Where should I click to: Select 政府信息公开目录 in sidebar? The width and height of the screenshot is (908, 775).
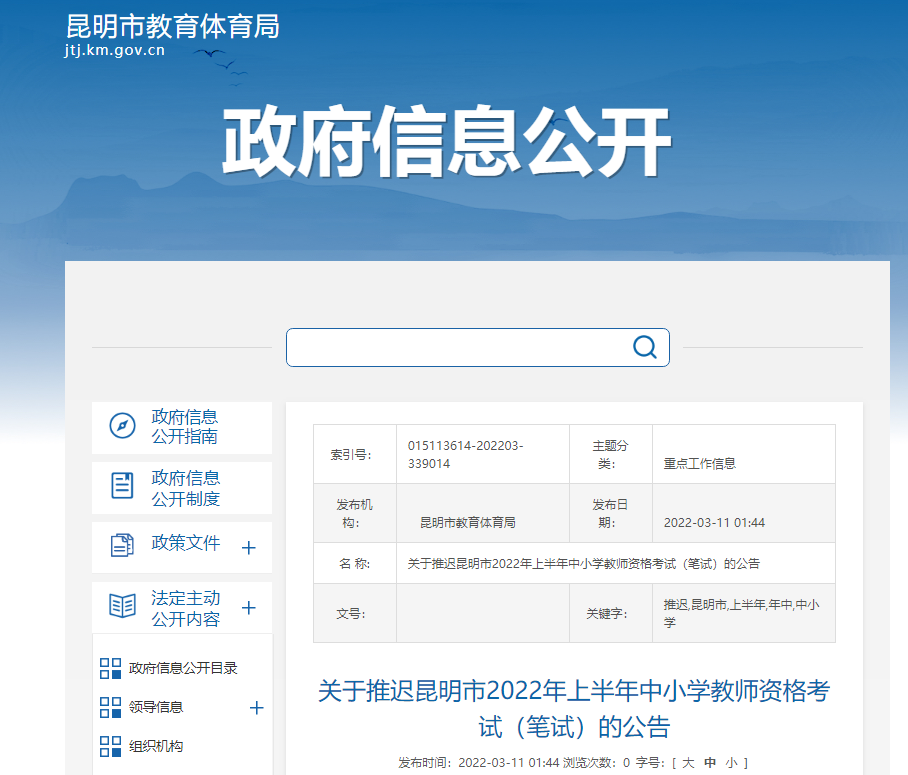point(183,668)
